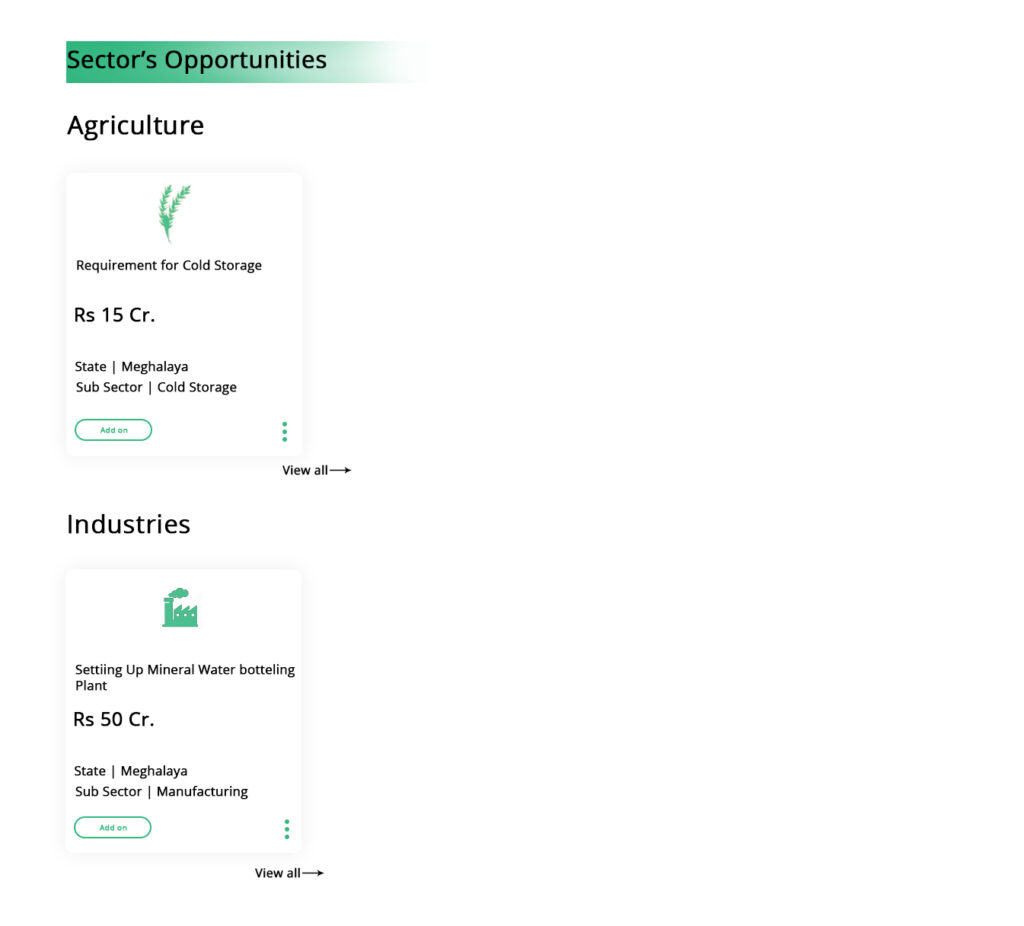
Task: Open three-dot menu on Mineral Water card
Action: pyautogui.click(x=287, y=829)
